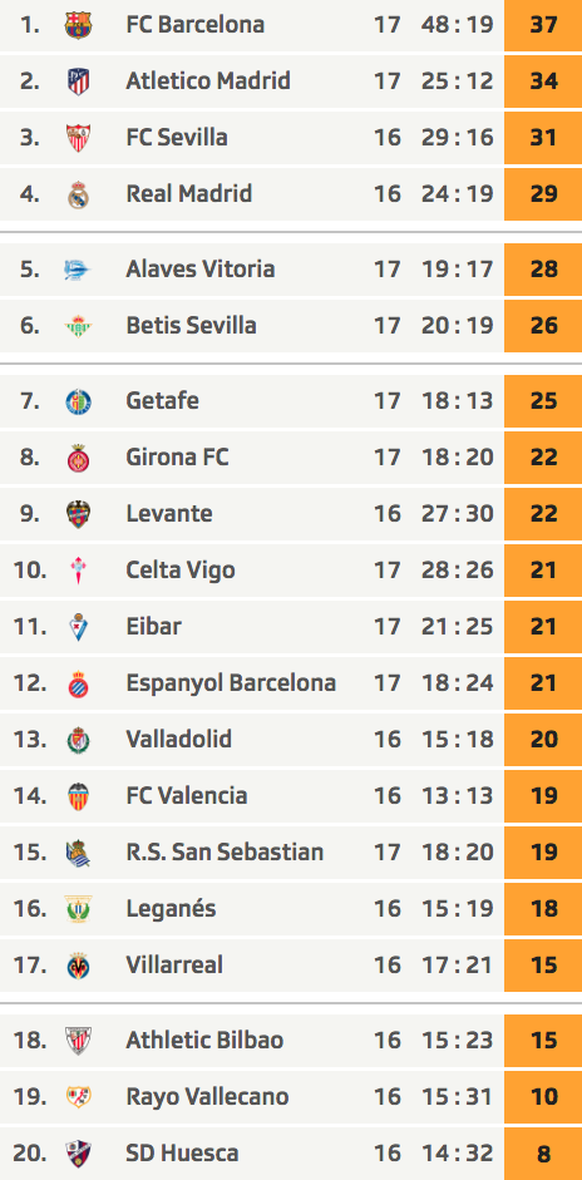Viewport: 582px width, 1180px height.
Task: Open the Athletic Bilbao team link
Action: pos(205,1041)
